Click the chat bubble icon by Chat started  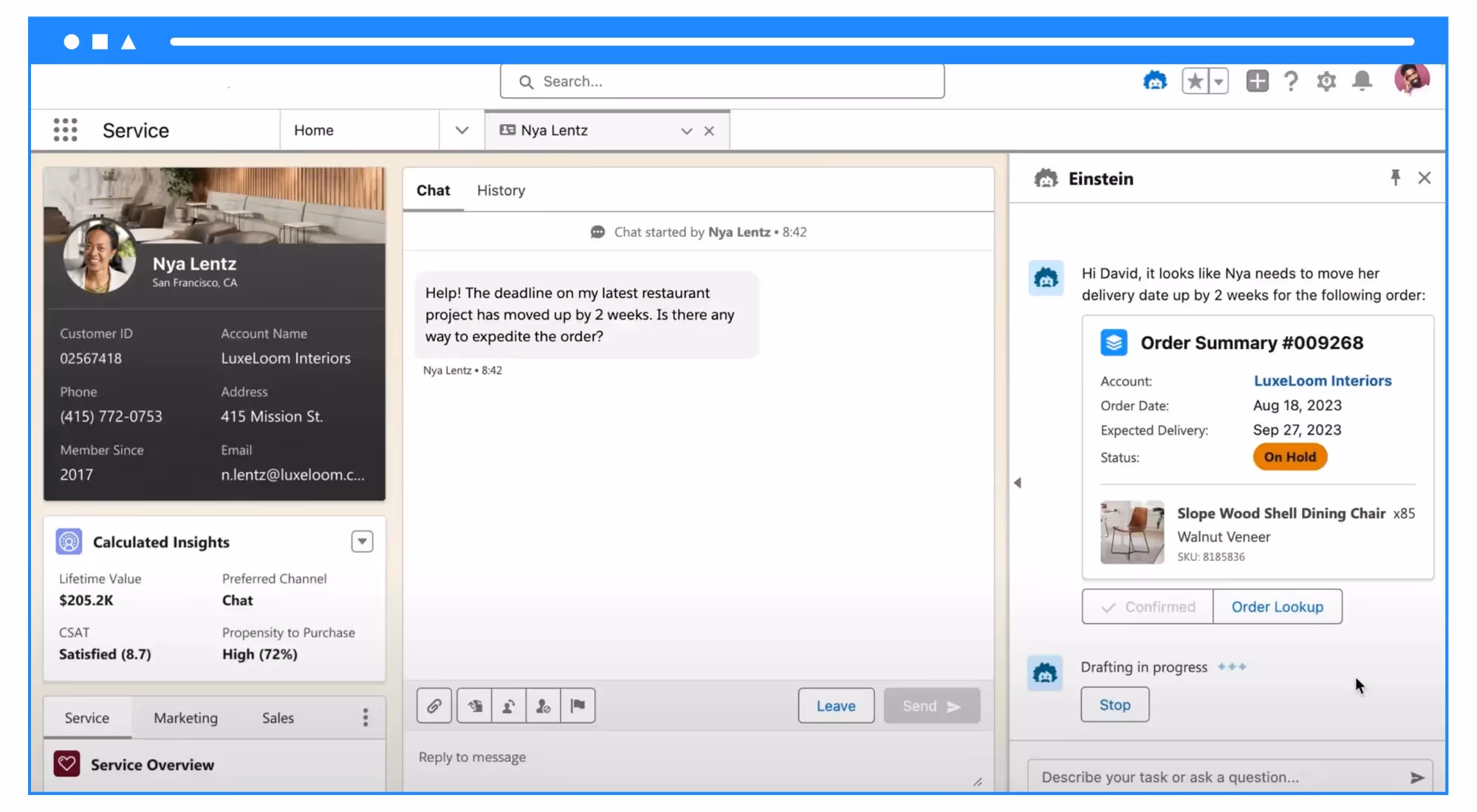pyautogui.click(x=597, y=232)
